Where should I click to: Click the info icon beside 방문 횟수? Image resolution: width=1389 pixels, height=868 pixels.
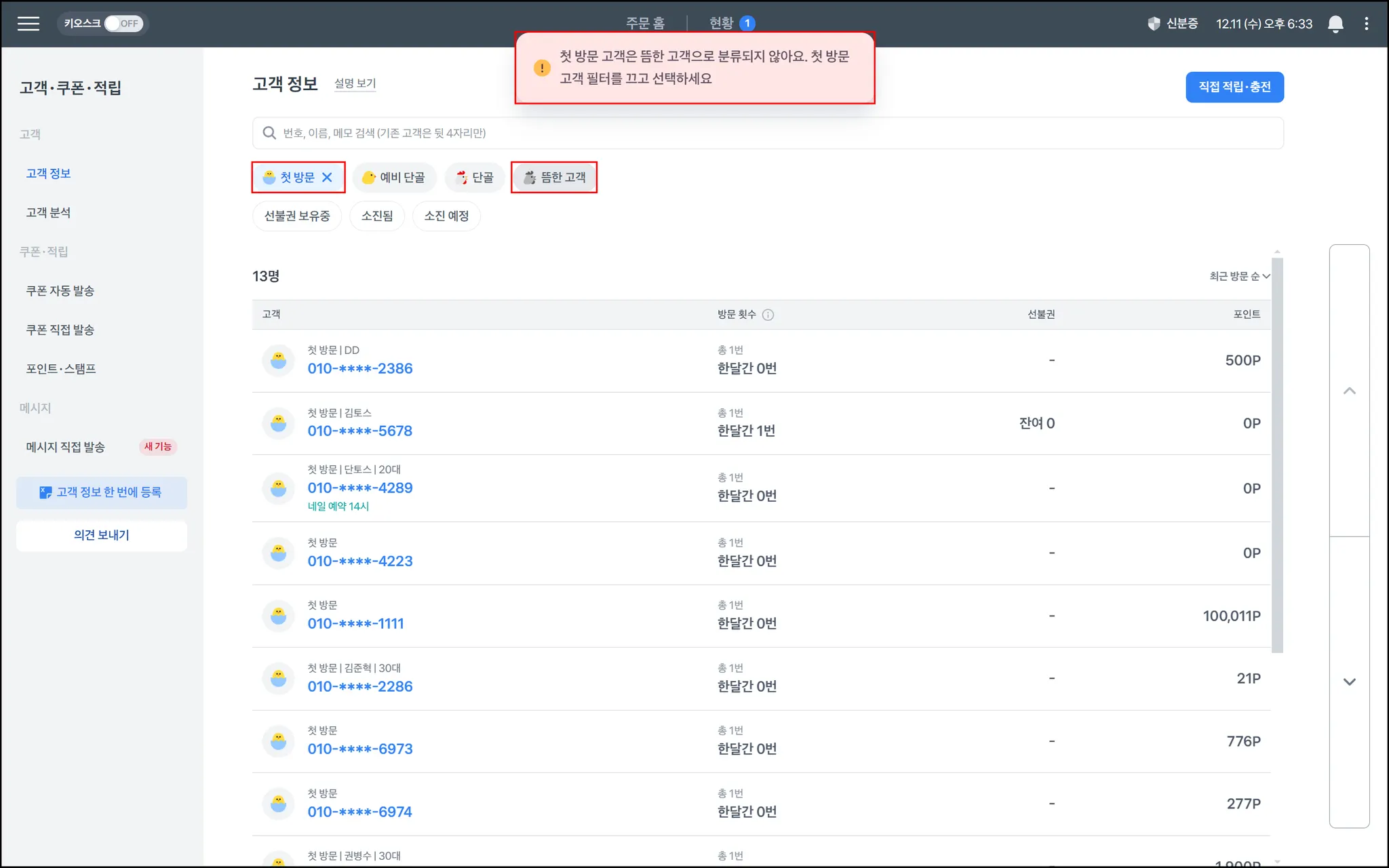pos(768,315)
